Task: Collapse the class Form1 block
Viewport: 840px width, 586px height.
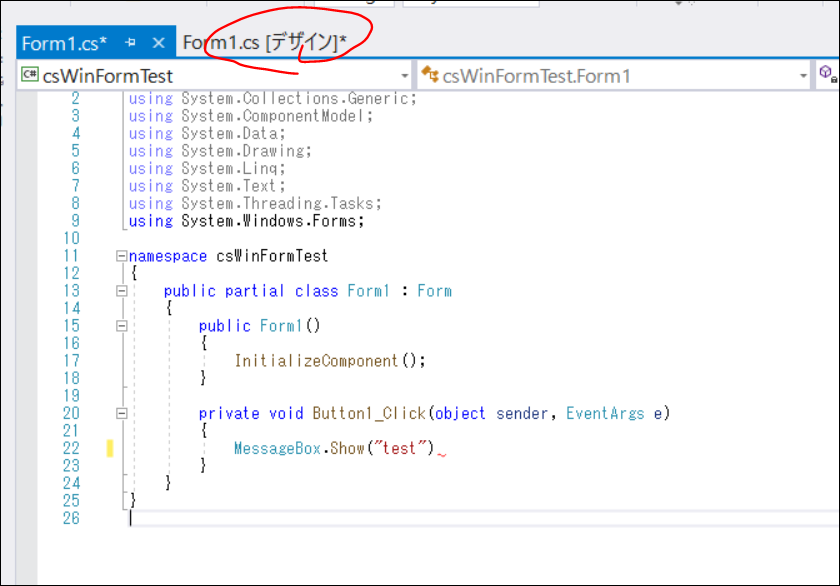Action: [122, 291]
